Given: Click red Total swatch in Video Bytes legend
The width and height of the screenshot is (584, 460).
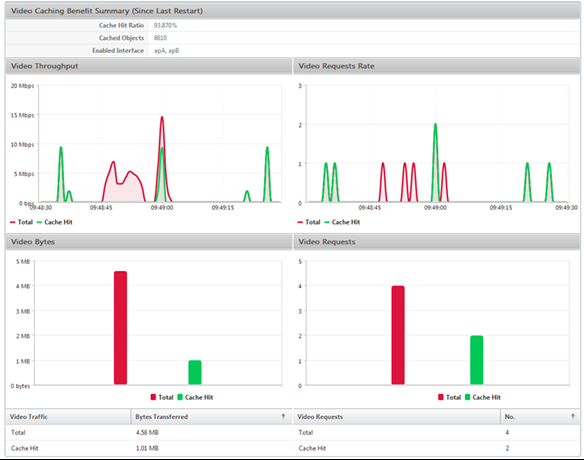Looking at the screenshot, I should pyautogui.click(x=153, y=397).
